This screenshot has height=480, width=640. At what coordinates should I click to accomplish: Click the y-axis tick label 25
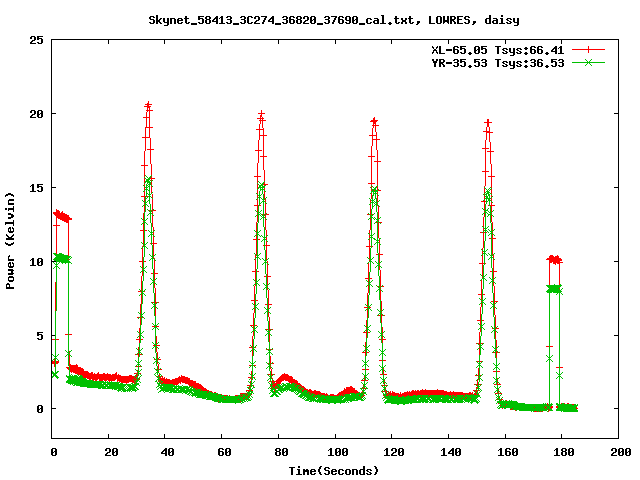[x=36, y=40]
